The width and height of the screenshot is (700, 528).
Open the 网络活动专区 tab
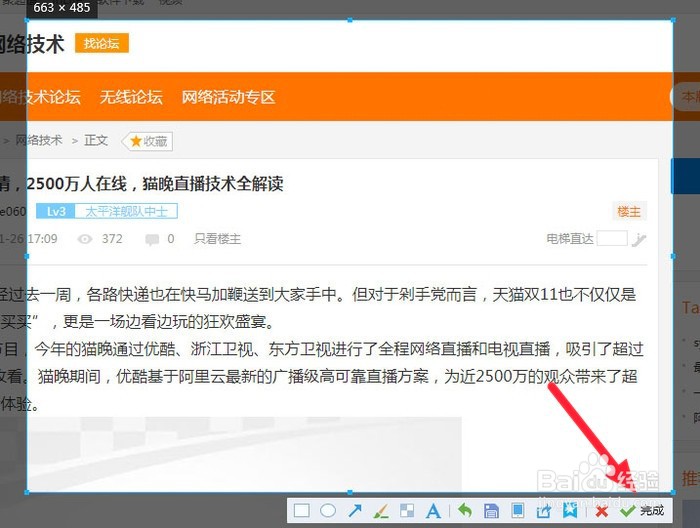(228, 97)
